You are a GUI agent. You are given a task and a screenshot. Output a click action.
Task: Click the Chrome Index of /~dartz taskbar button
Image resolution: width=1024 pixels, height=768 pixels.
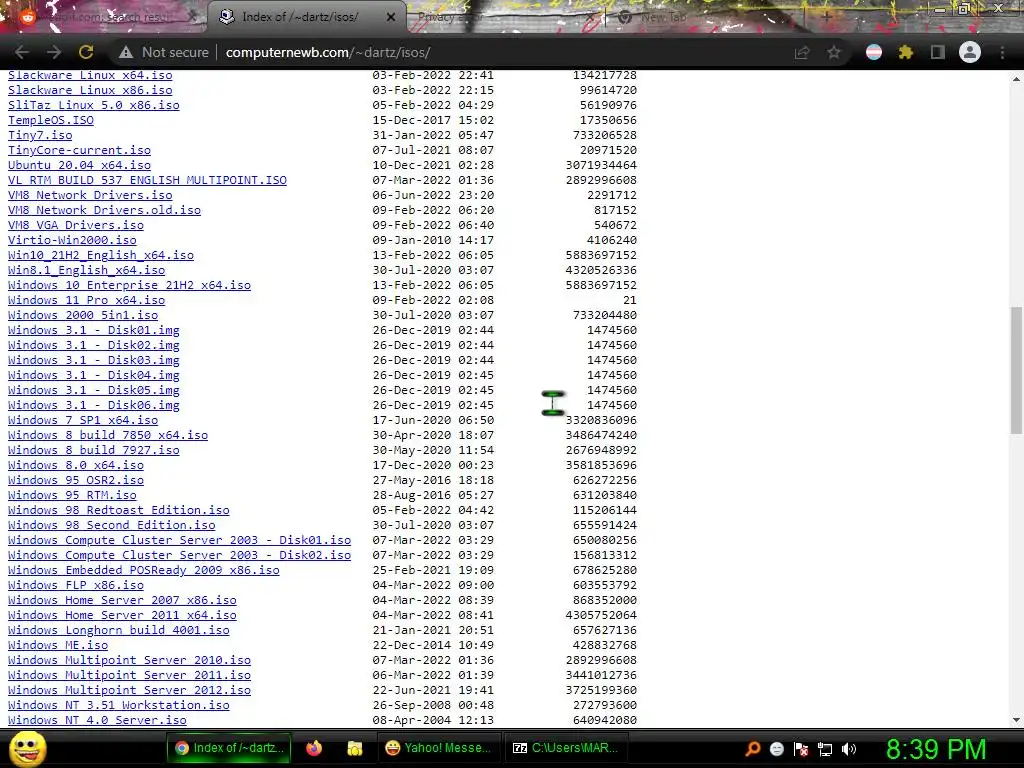[x=229, y=748]
